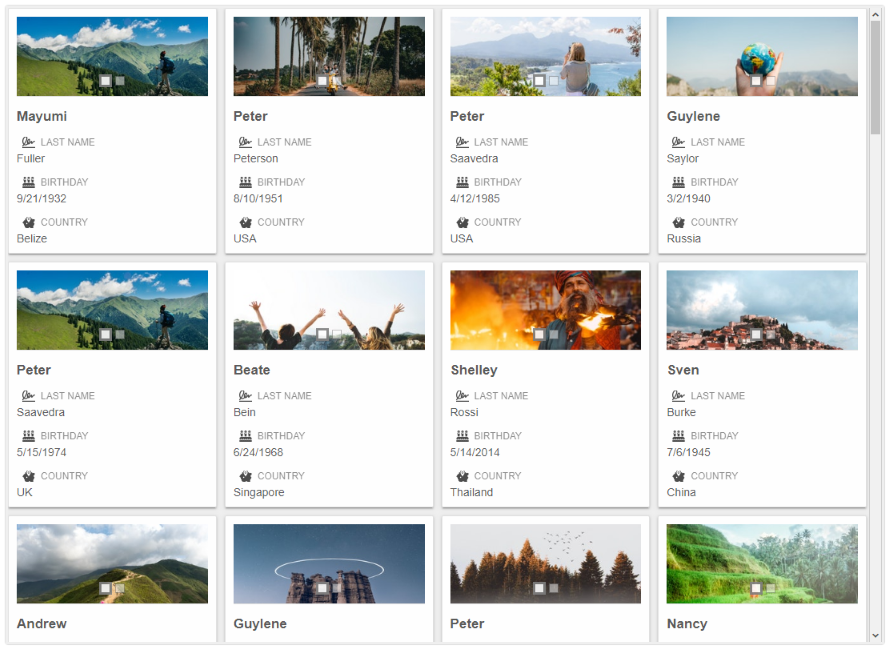Select second indicator on Guylene Saylor's globe photo
The height and width of the screenshot is (650, 890).
point(770,81)
